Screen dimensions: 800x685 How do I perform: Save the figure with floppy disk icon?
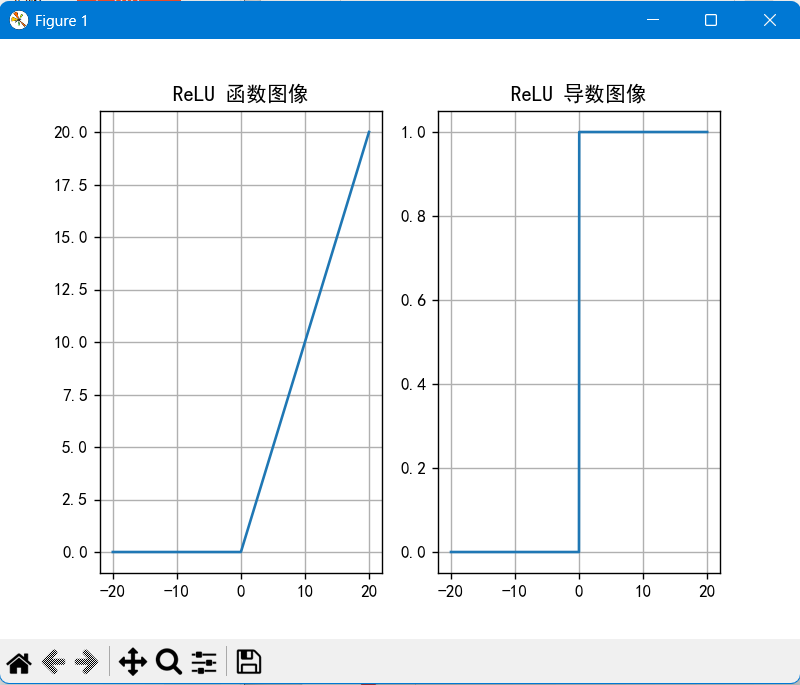click(x=248, y=662)
